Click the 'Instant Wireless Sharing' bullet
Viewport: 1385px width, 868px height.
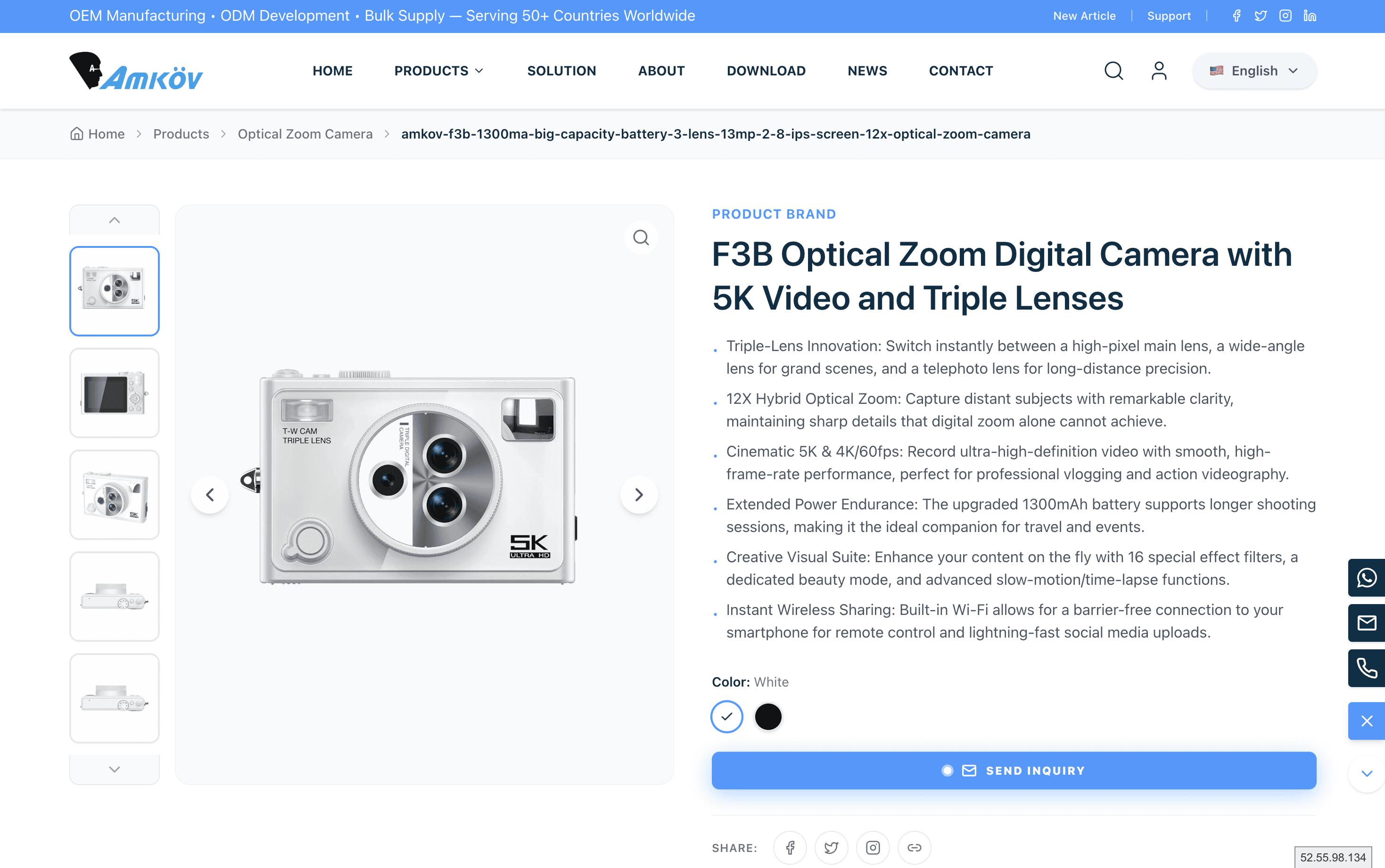point(1004,621)
